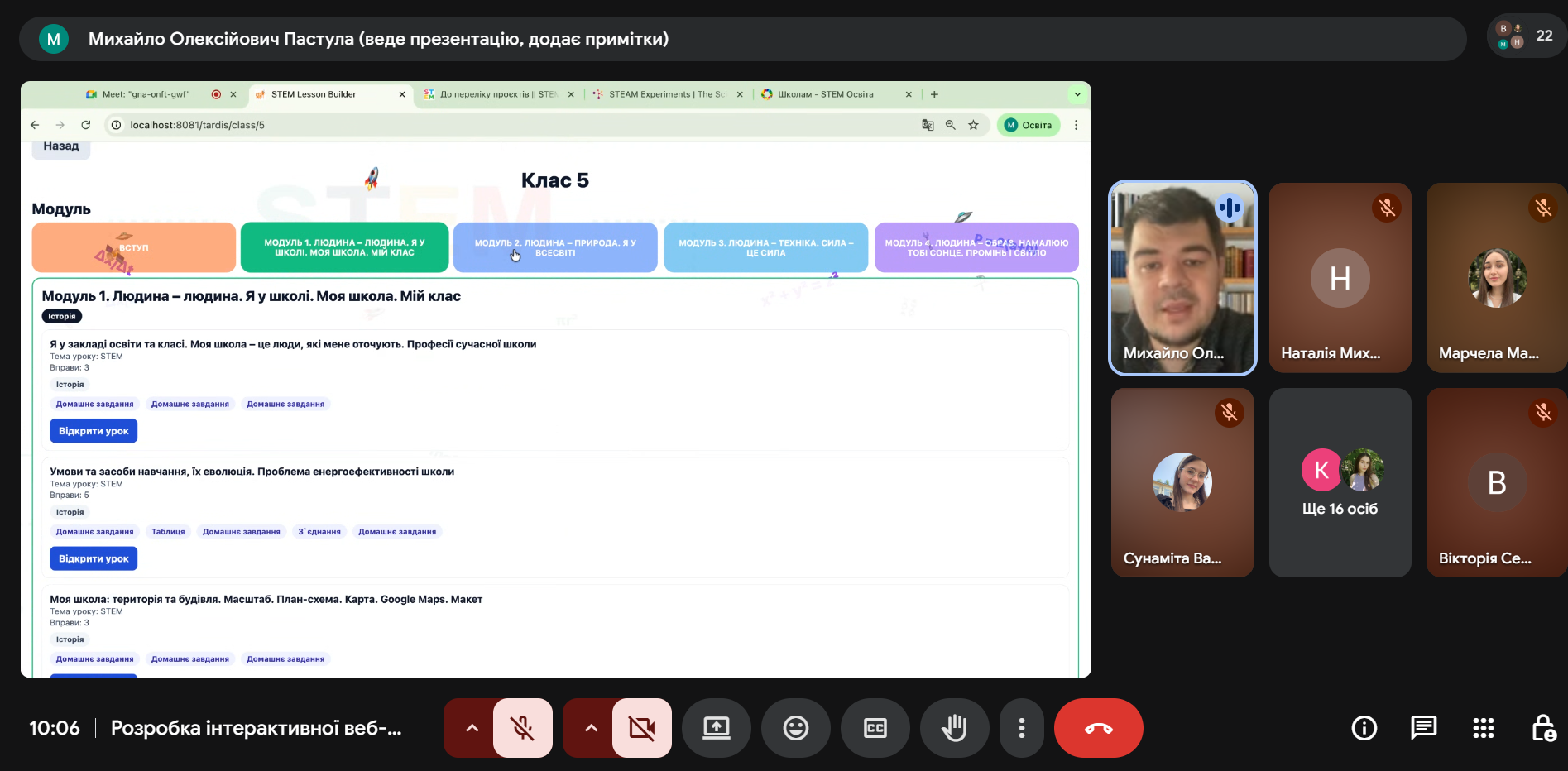Click first lesson title 'Я у закладі освіти'

pos(293,344)
